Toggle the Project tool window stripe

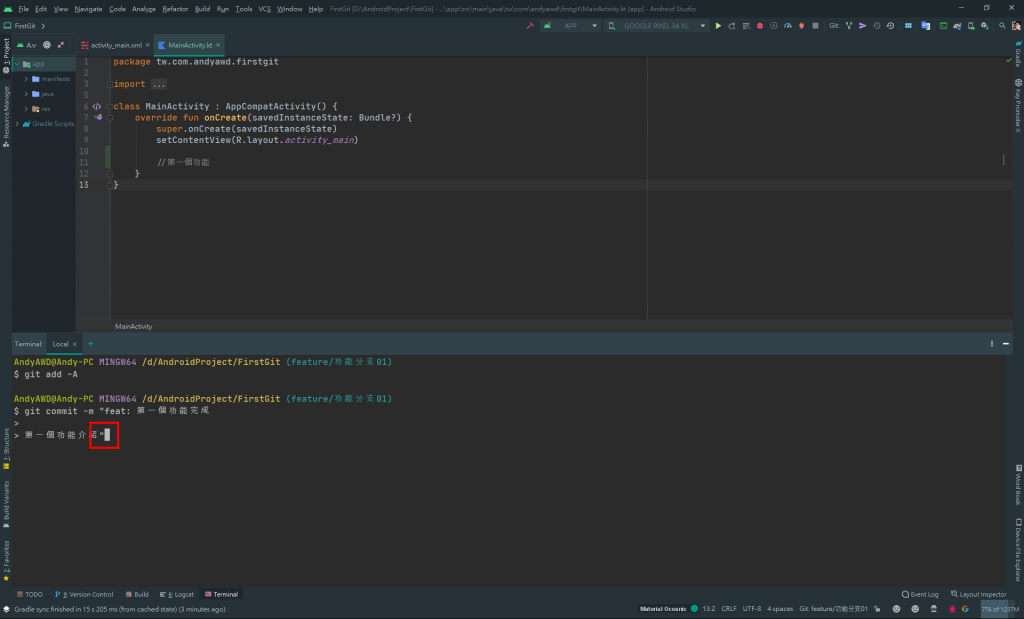pos(6,56)
